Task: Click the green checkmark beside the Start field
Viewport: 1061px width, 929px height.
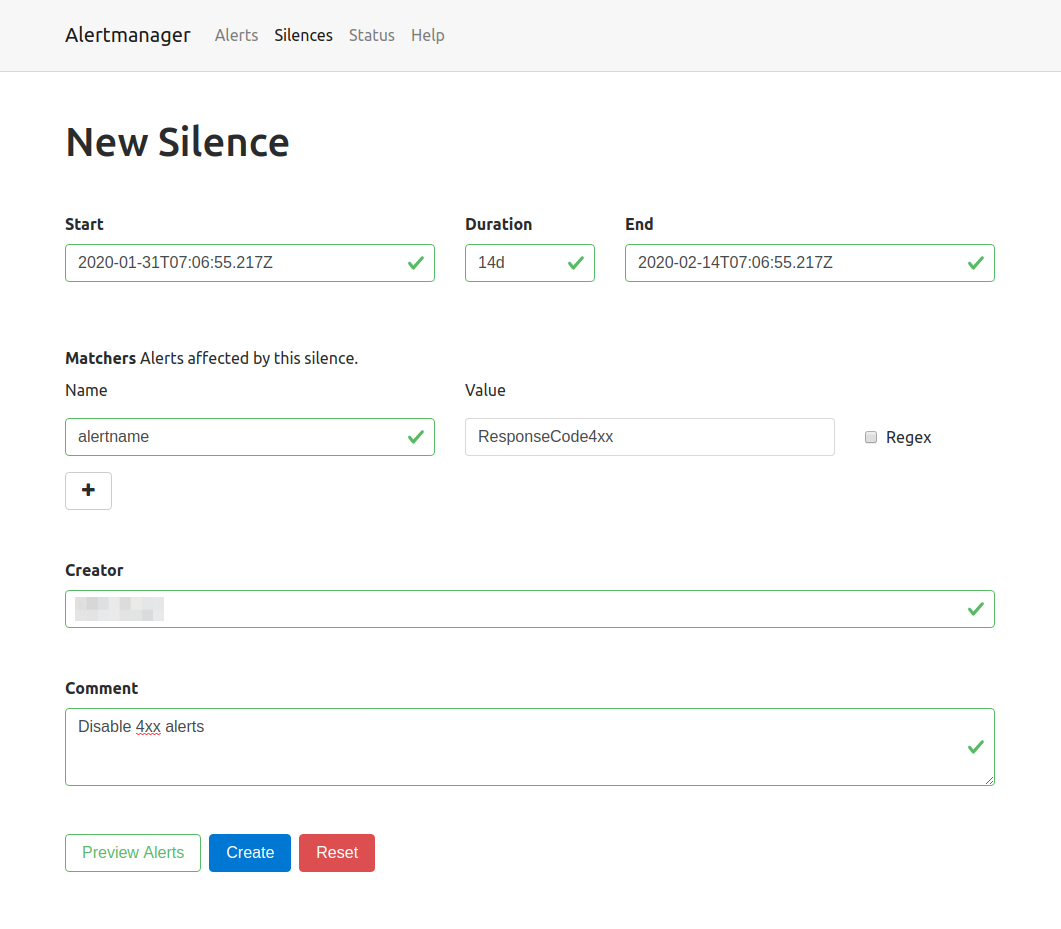Action: pyautogui.click(x=415, y=263)
